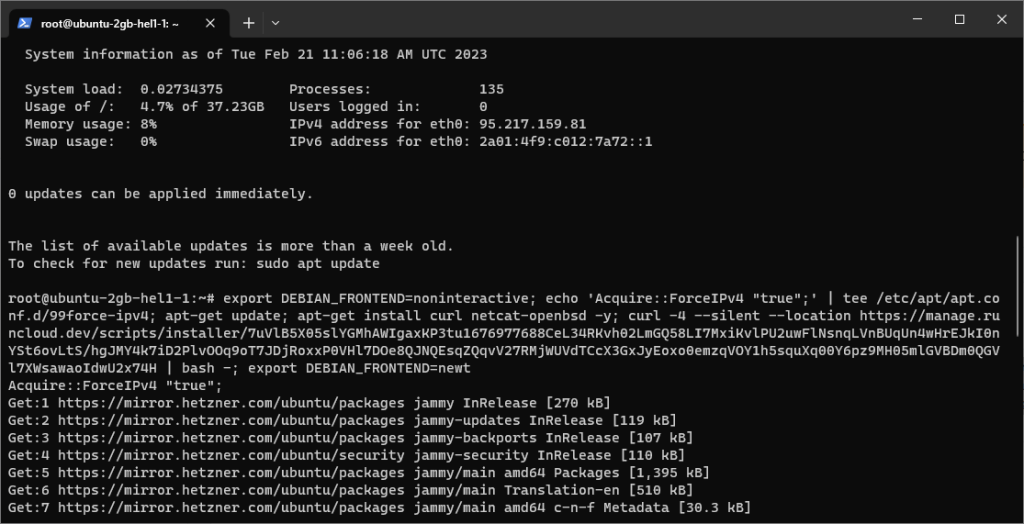The image size is (1024, 524).
Task: Open the Get:7 c-n-f Metadata mirror URL
Action: [x=212, y=507]
